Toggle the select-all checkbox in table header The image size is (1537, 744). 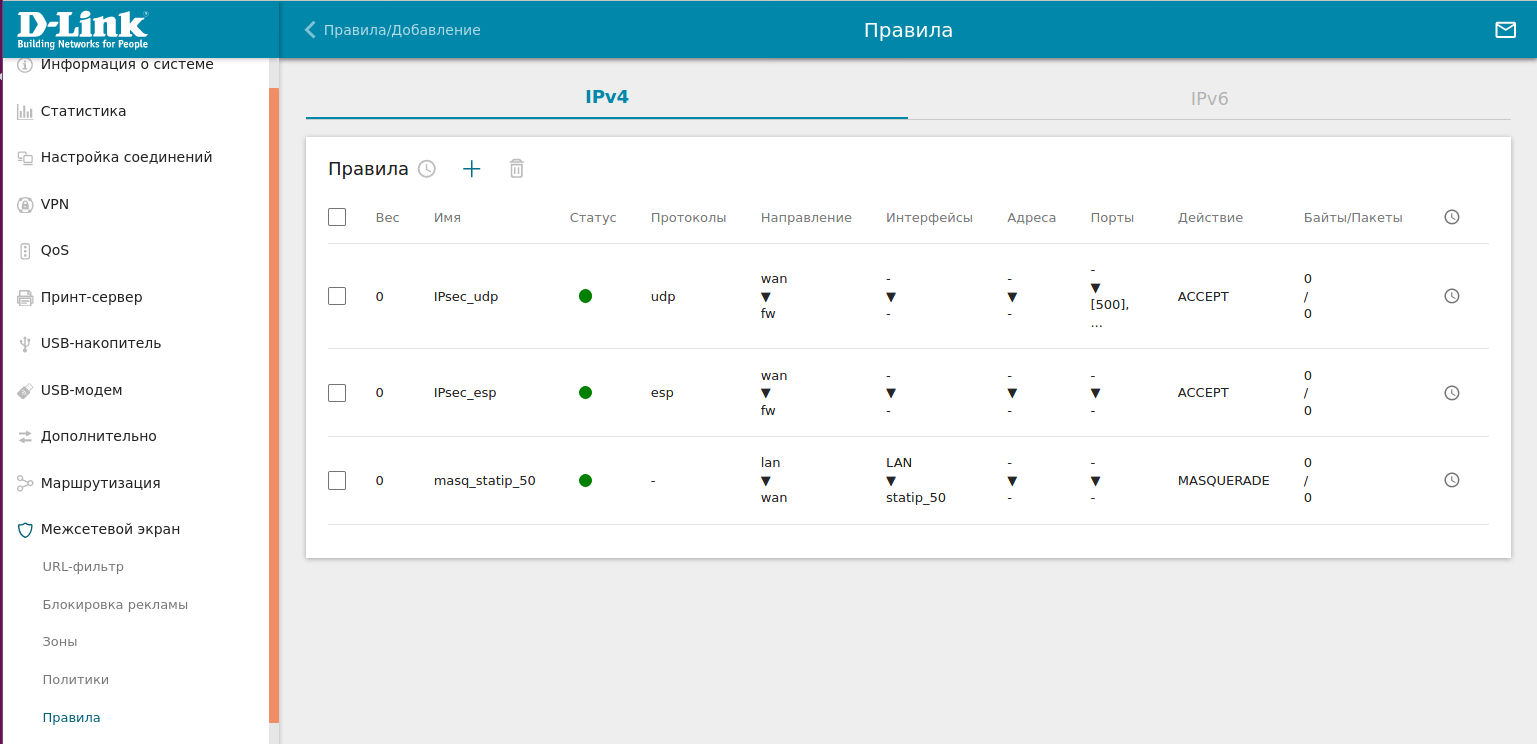tap(337, 217)
